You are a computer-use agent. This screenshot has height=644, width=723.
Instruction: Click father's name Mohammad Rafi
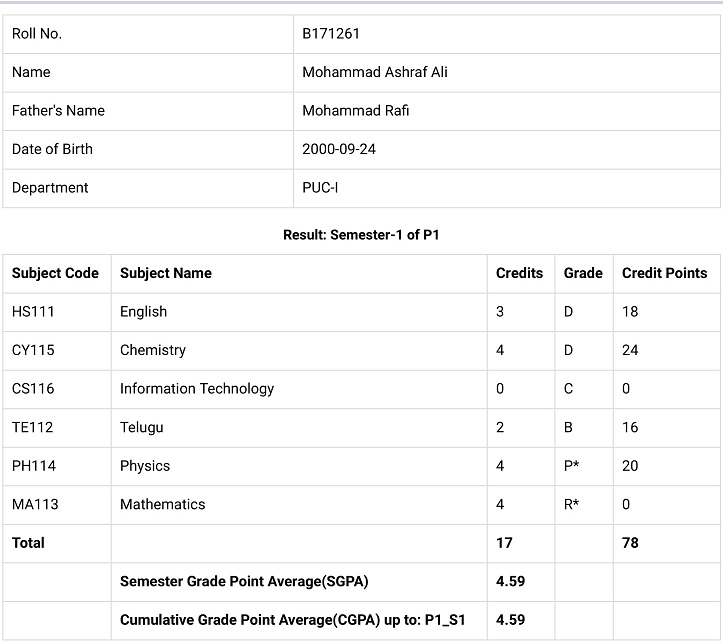point(355,111)
